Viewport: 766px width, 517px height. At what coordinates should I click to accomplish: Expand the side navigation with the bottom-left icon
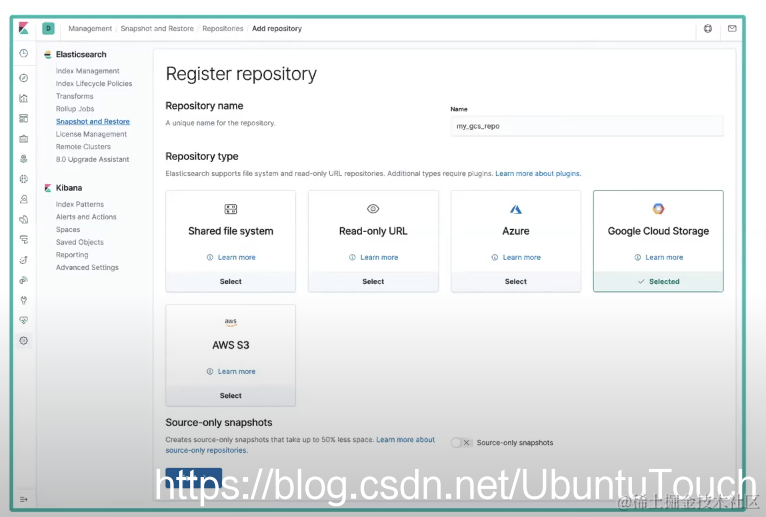23,499
